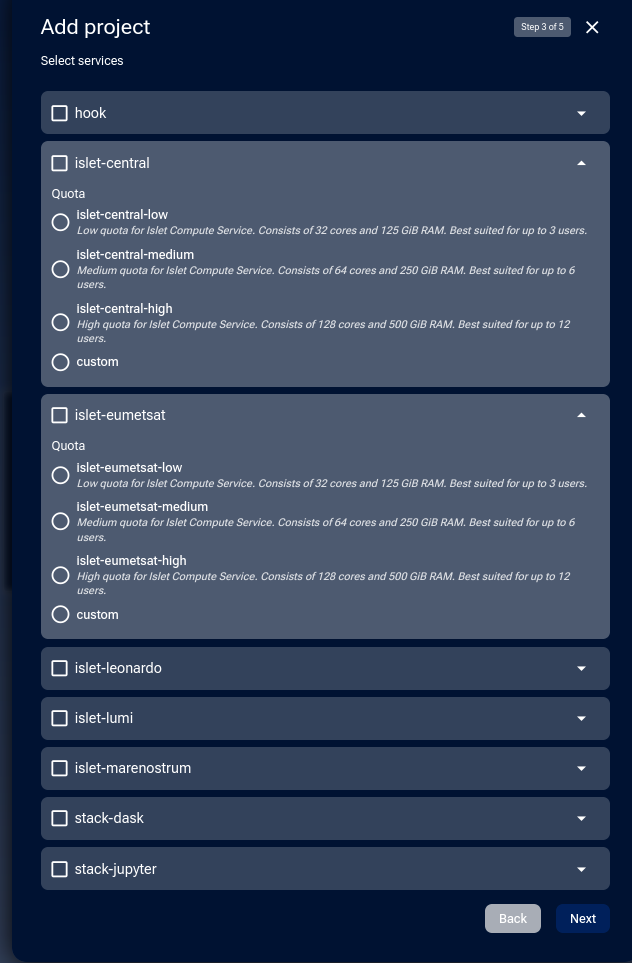The image size is (632, 963).
Task: Click the Step 3 of 5 badge
Action: [x=542, y=27]
